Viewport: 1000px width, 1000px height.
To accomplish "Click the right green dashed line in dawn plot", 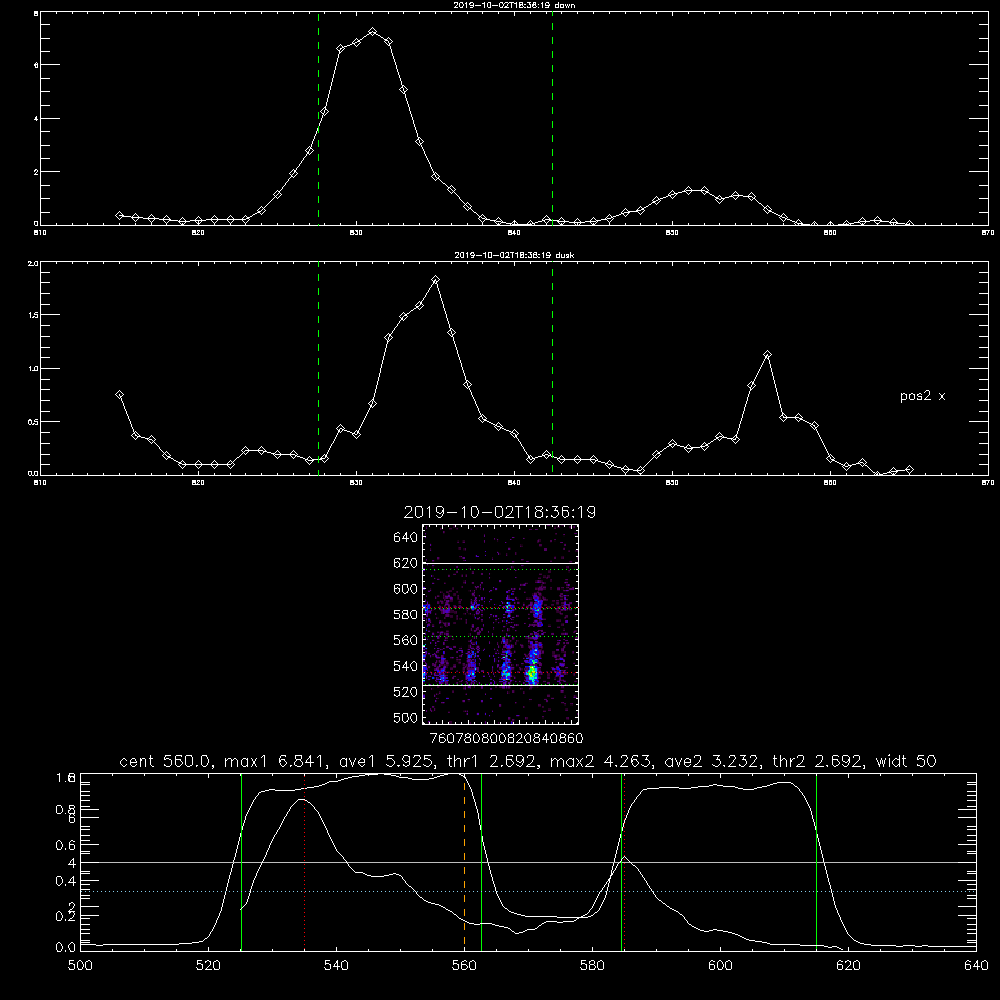I will (x=552, y=119).
